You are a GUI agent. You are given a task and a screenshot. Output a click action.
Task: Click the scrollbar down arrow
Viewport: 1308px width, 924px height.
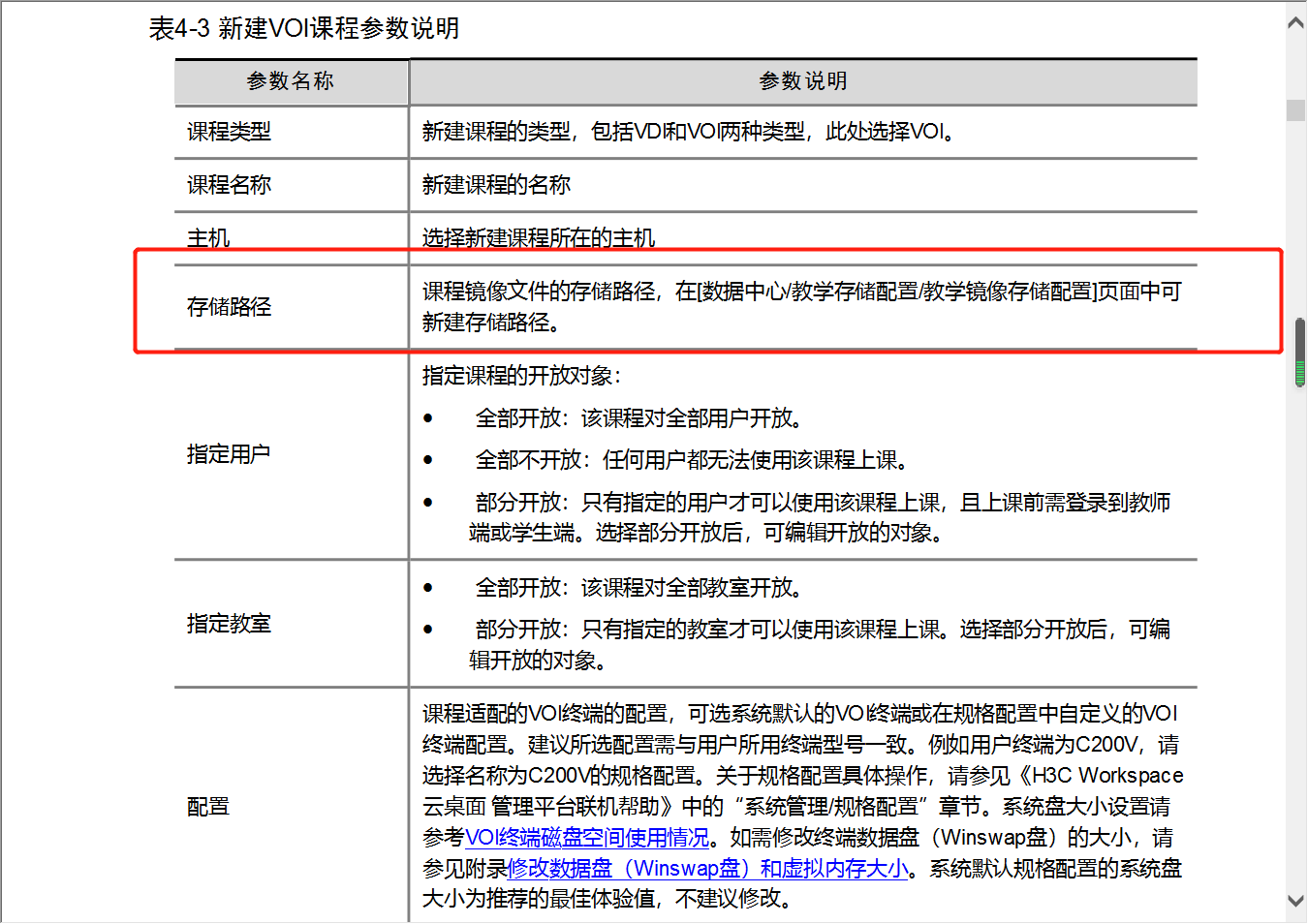[1295, 901]
